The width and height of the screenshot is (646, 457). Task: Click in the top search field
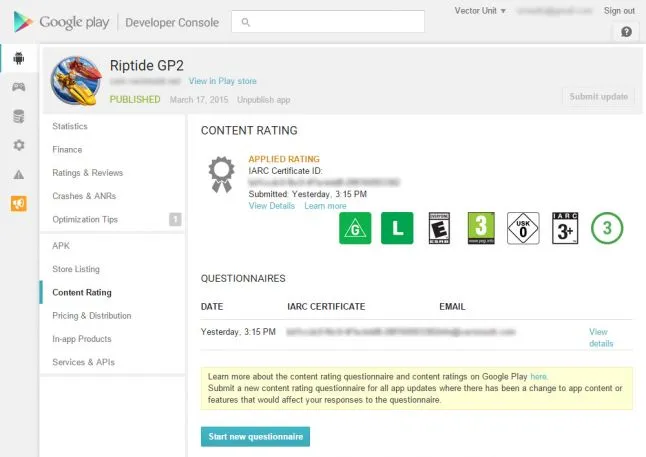(x=328, y=22)
